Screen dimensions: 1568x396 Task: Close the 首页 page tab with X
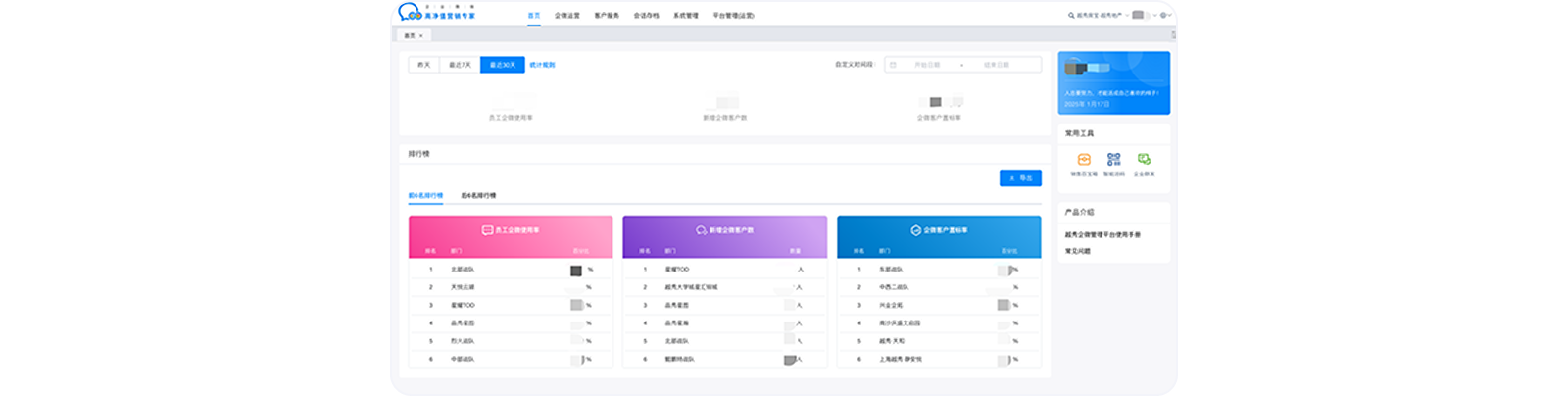pos(421,35)
